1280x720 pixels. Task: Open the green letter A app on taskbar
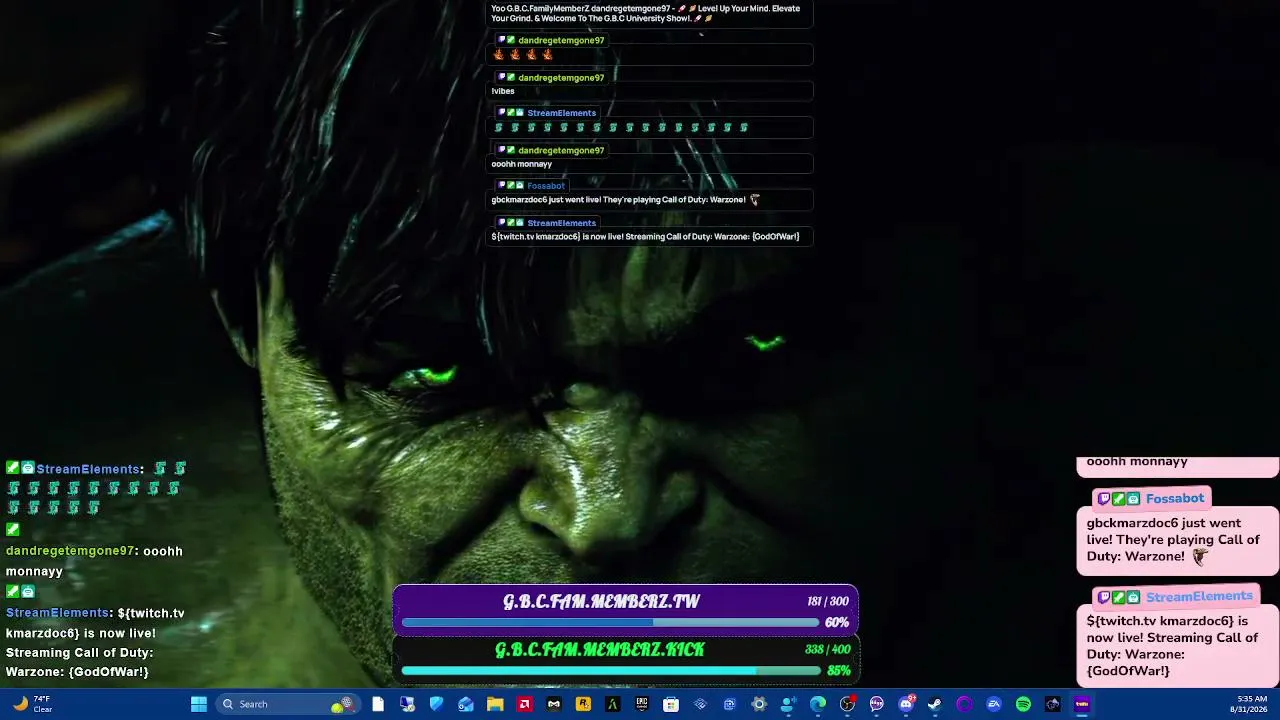(612, 704)
